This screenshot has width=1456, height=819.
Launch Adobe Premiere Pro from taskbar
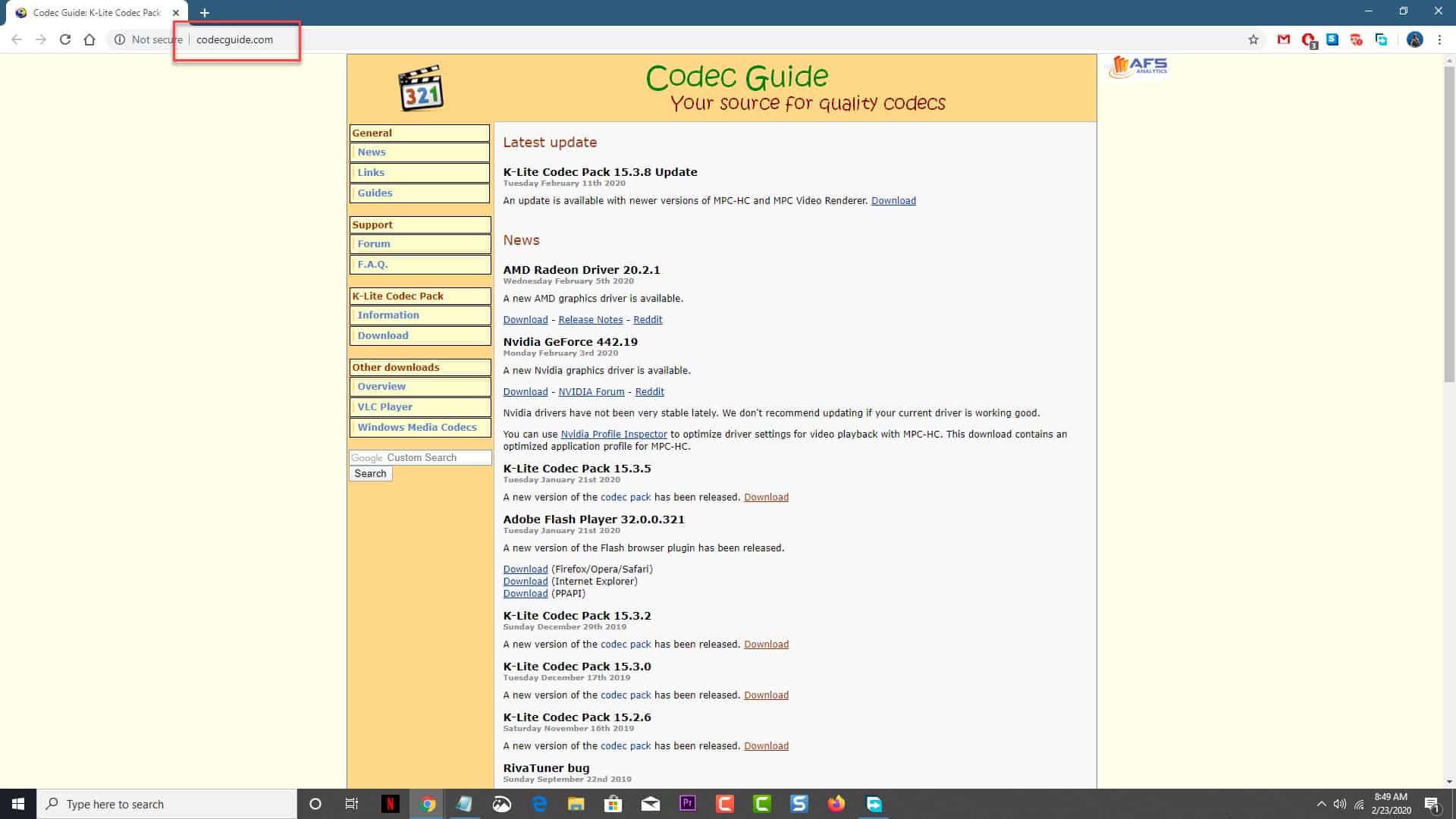(x=688, y=804)
